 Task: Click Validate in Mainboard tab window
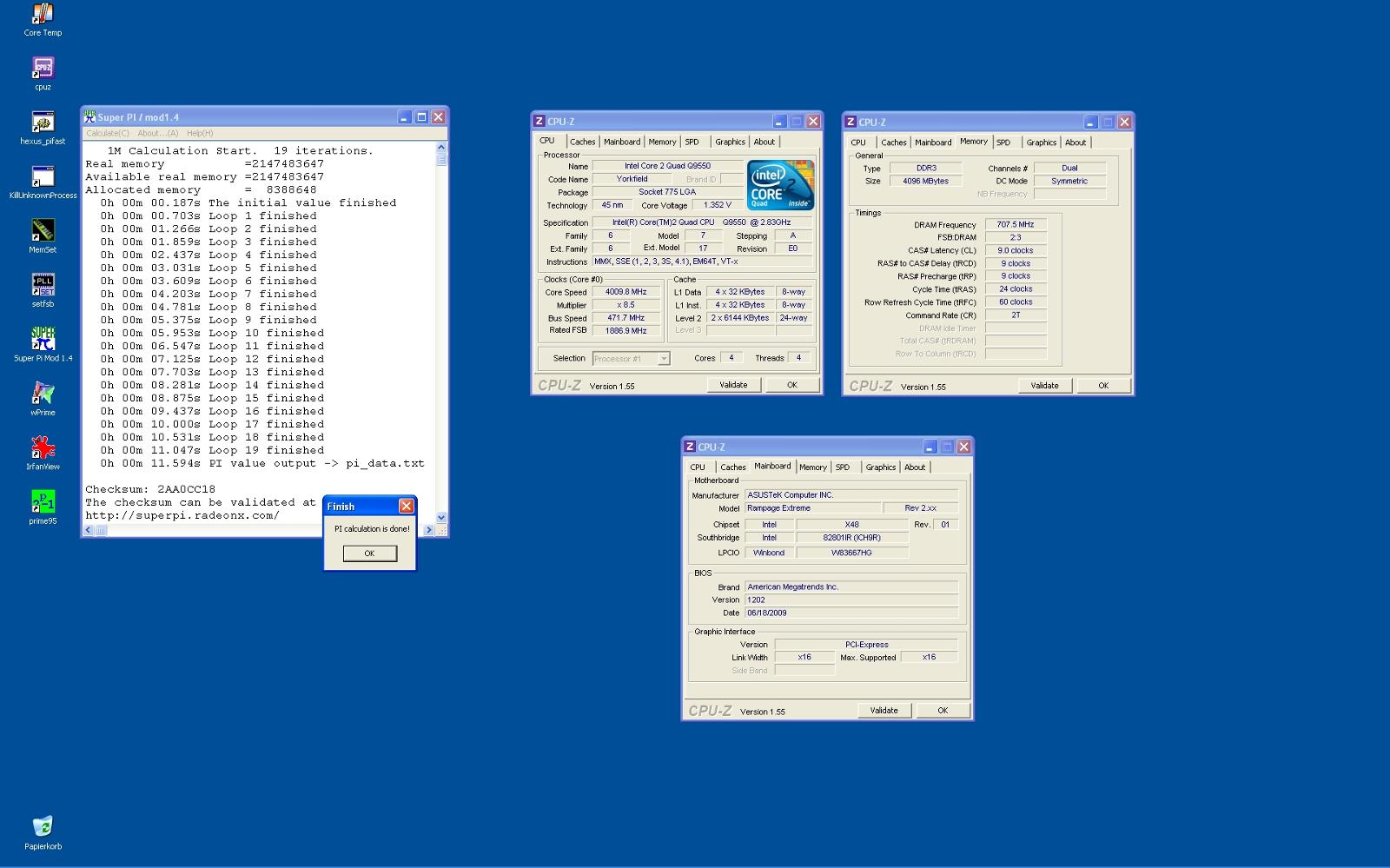[x=884, y=711]
